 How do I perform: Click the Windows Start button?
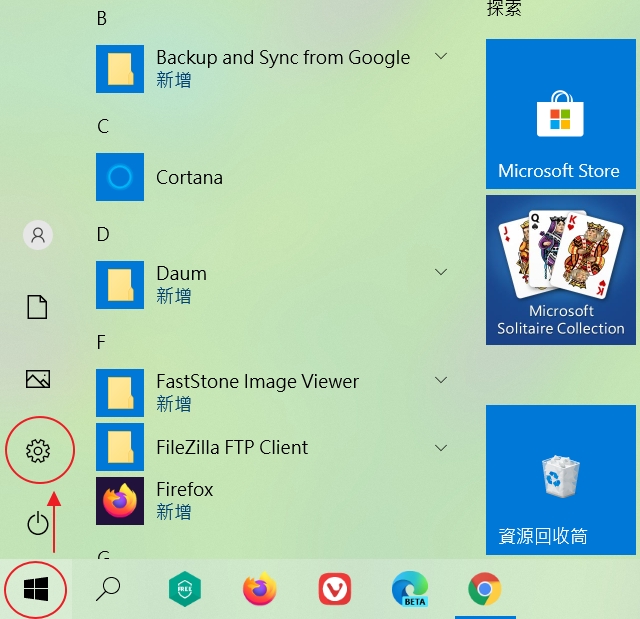click(x=36, y=589)
